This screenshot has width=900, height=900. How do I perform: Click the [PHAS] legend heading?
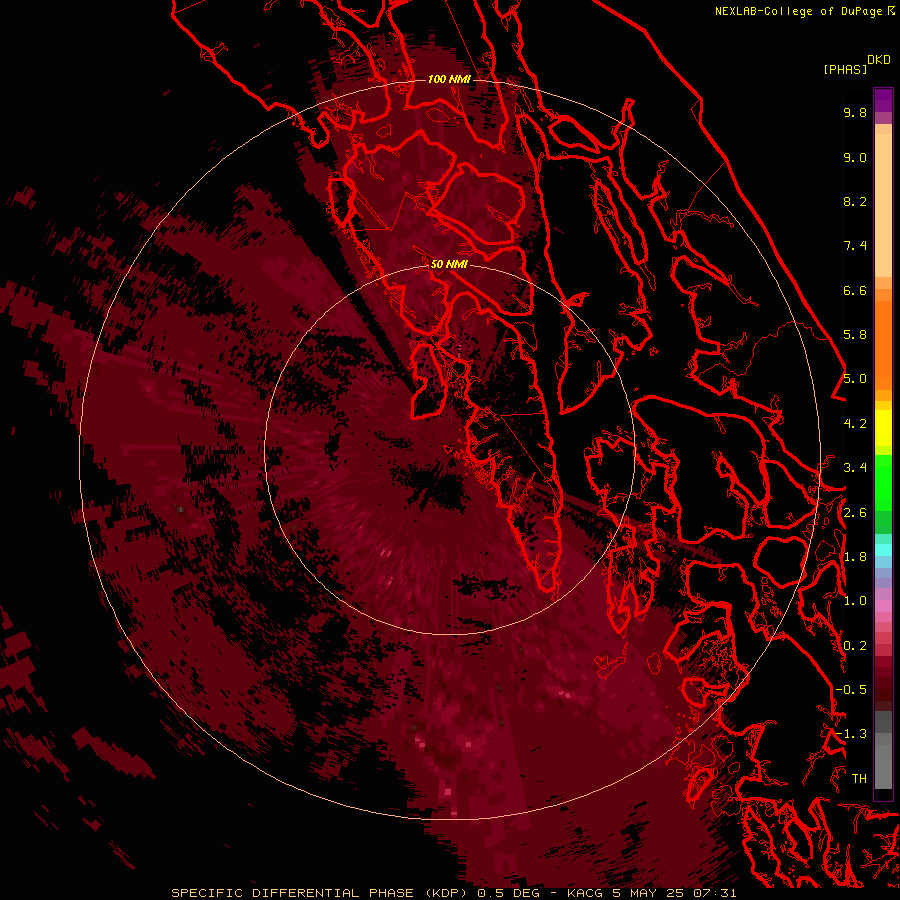(845, 69)
